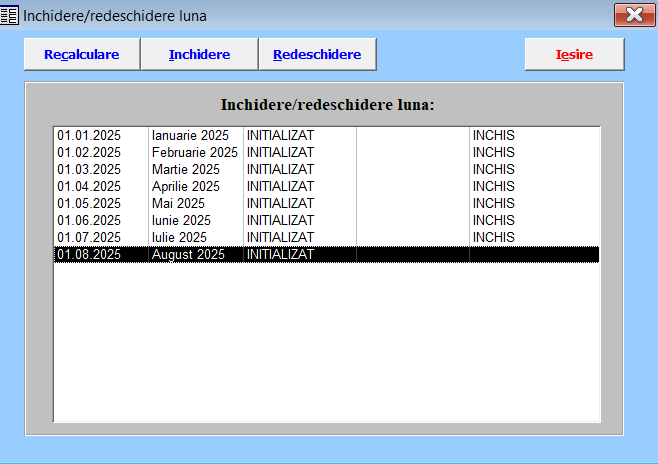
Task: Click the window icon in title bar
Action: [x=11, y=15]
